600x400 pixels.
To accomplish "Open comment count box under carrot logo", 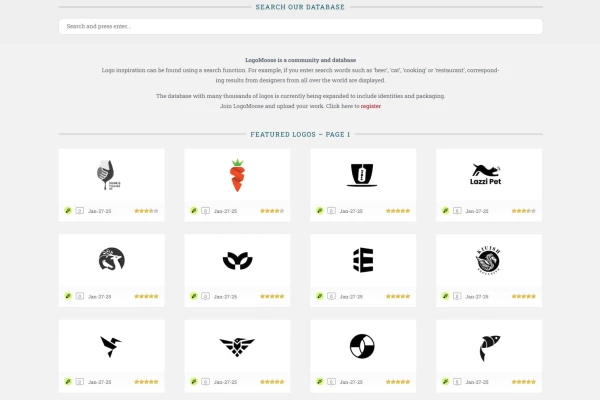I will [205, 211].
